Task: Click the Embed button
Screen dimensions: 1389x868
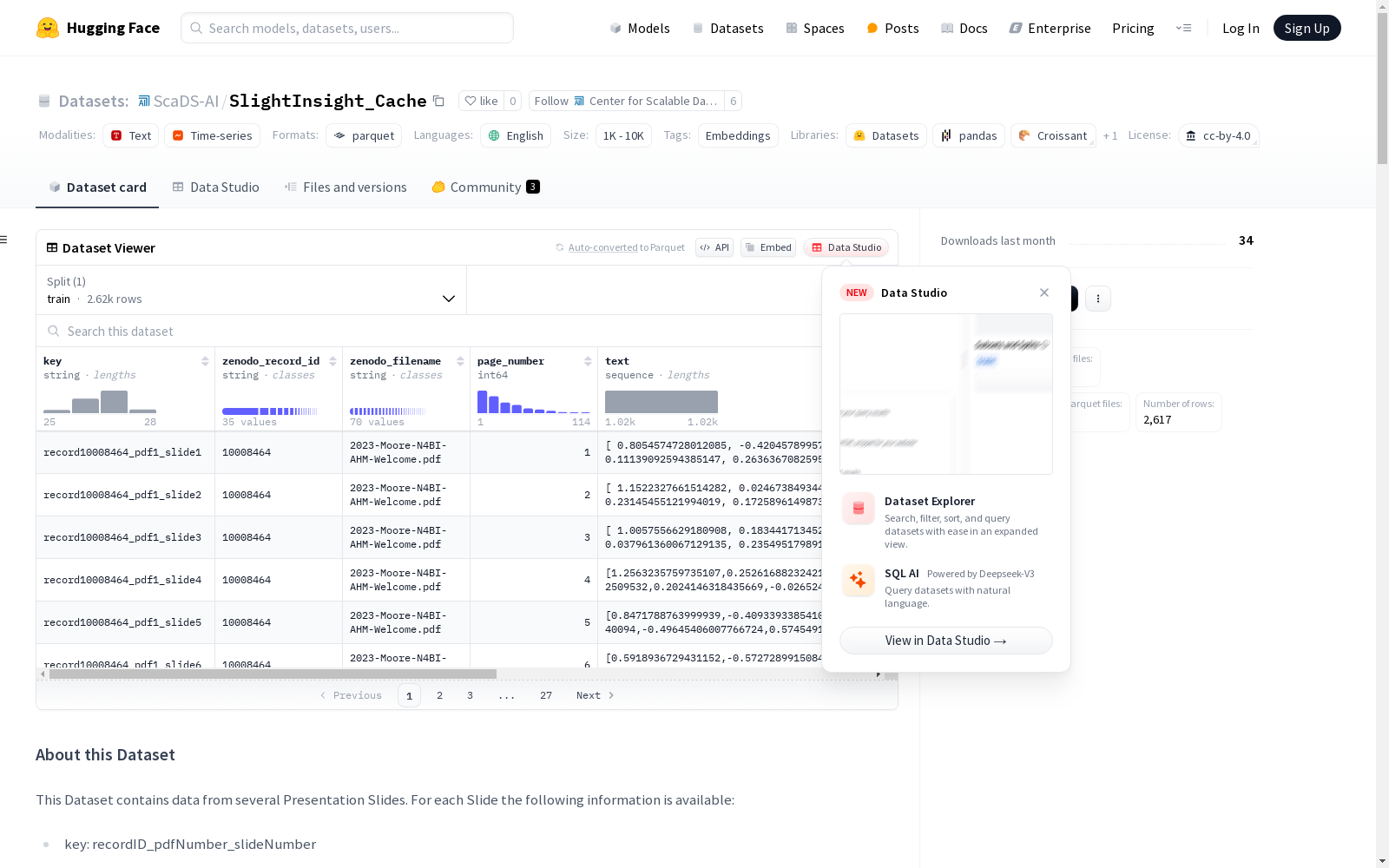Action: click(x=768, y=247)
